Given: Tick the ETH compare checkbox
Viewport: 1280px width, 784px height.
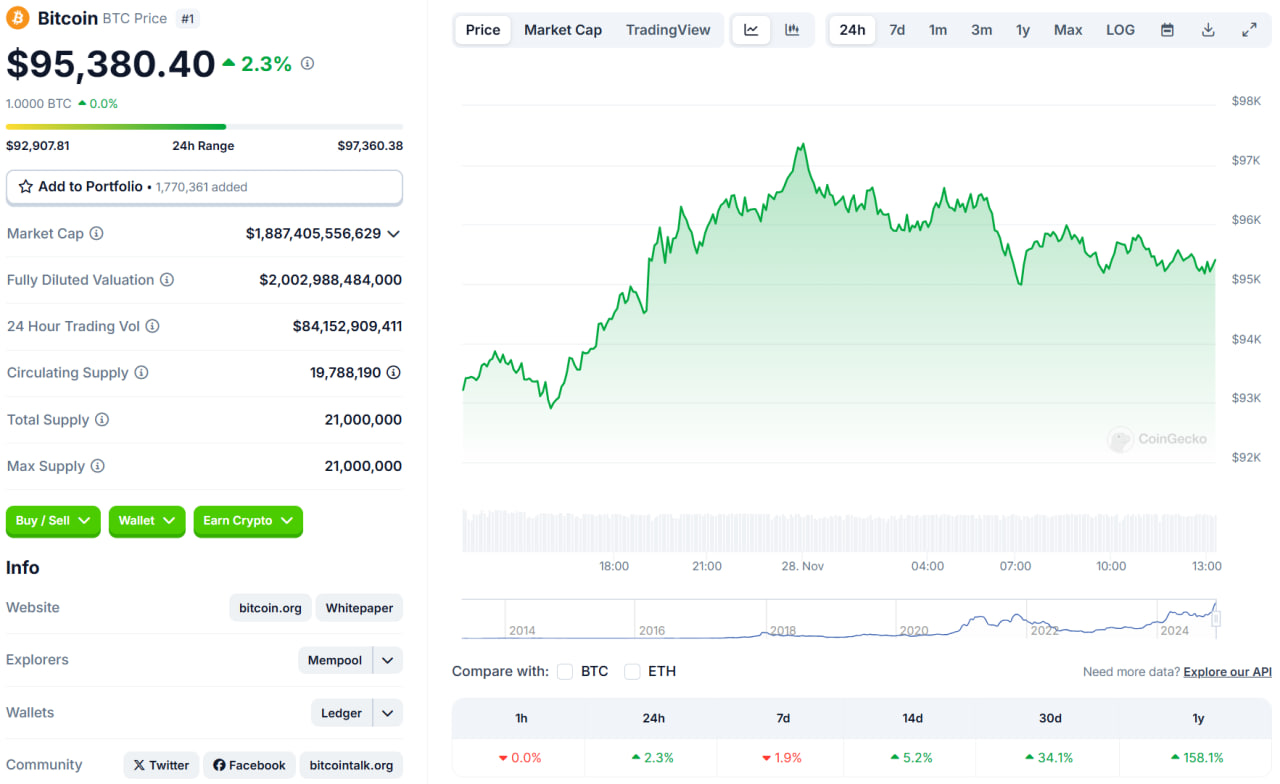Looking at the screenshot, I should click(632, 672).
